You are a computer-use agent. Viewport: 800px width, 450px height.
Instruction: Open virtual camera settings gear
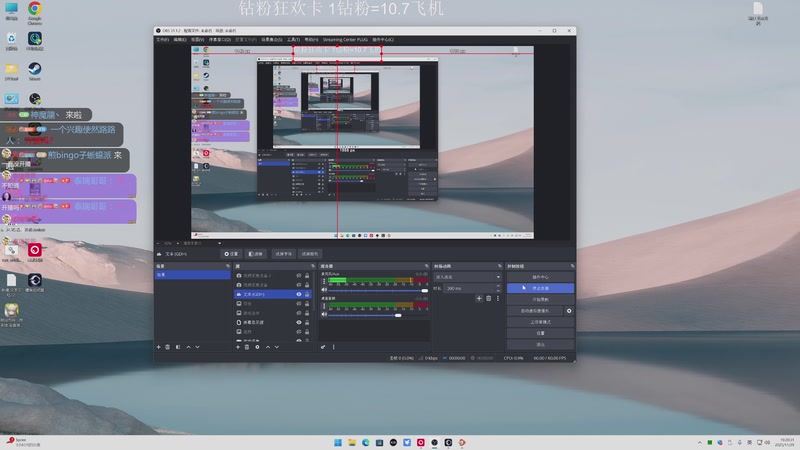click(569, 311)
